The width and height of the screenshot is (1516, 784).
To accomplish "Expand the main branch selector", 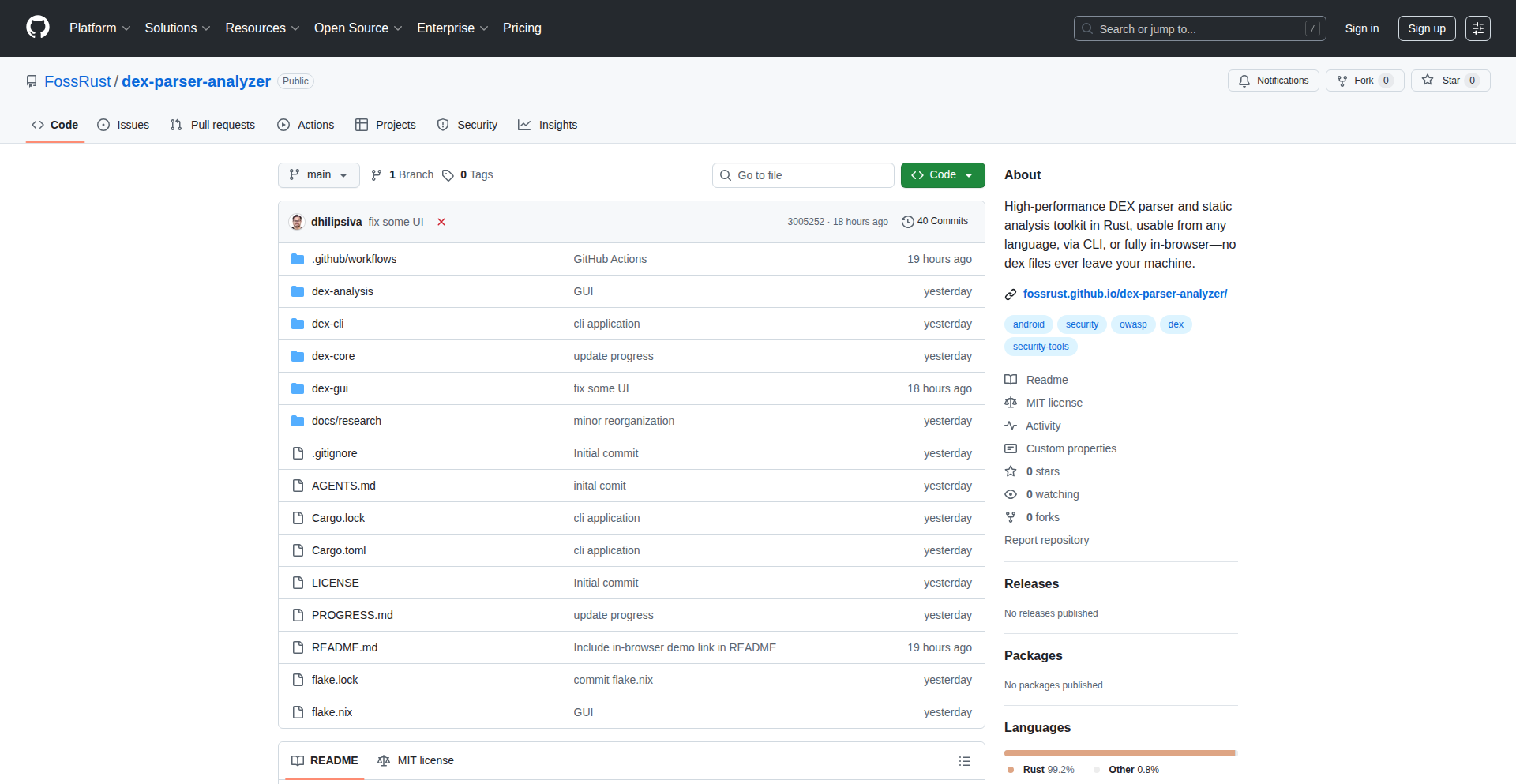I will [x=318, y=175].
